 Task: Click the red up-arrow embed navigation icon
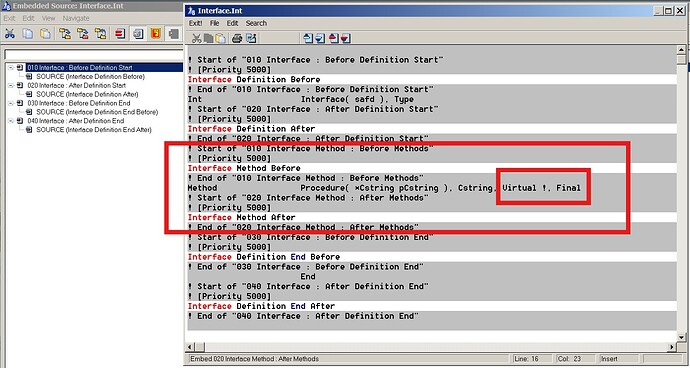tap(334, 39)
